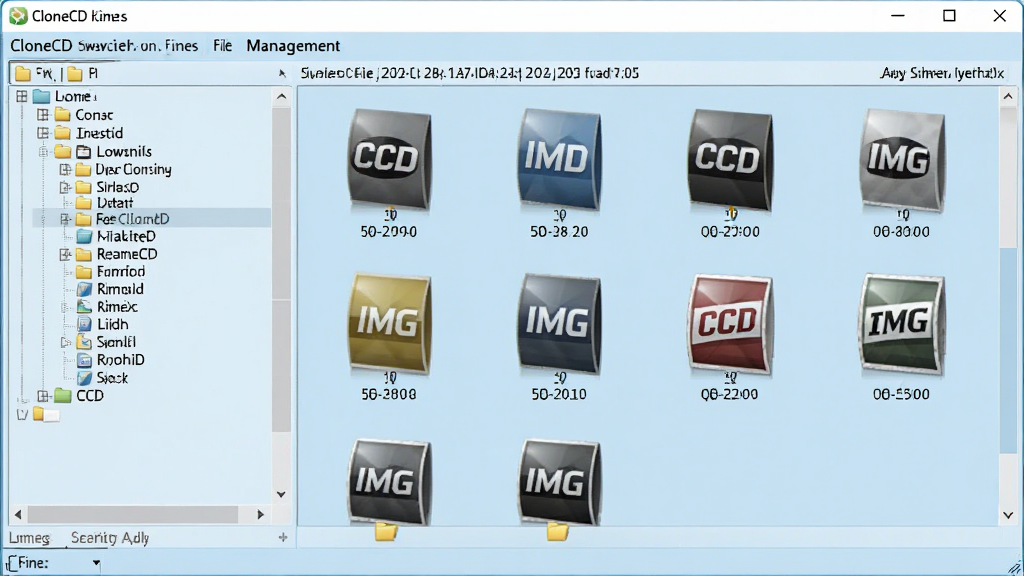Open the CCD file labeled 50-2990

pyautogui.click(x=389, y=159)
